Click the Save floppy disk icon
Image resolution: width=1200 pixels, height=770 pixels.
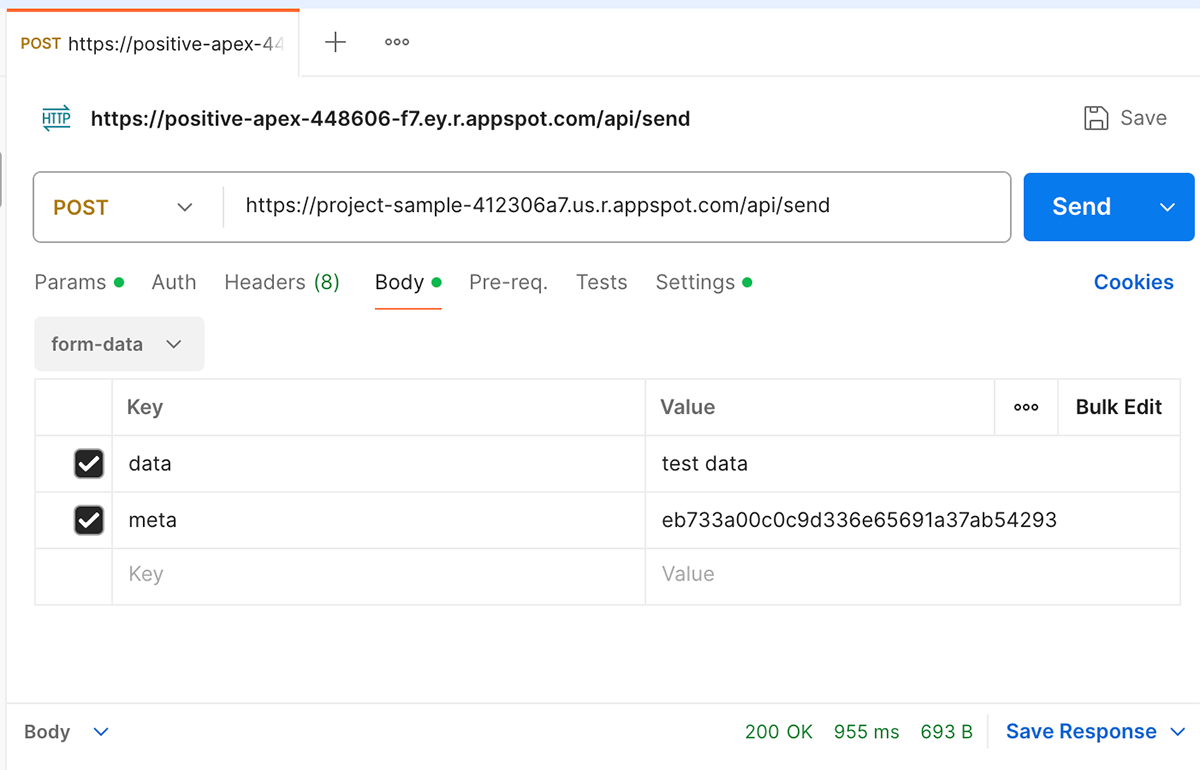pyautogui.click(x=1096, y=118)
